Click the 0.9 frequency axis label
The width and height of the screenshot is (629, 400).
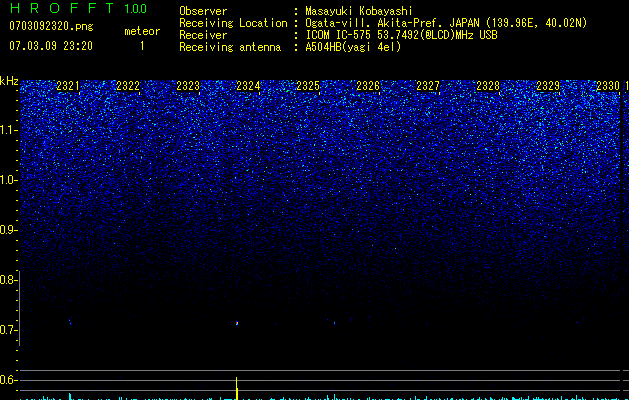click(x=8, y=230)
